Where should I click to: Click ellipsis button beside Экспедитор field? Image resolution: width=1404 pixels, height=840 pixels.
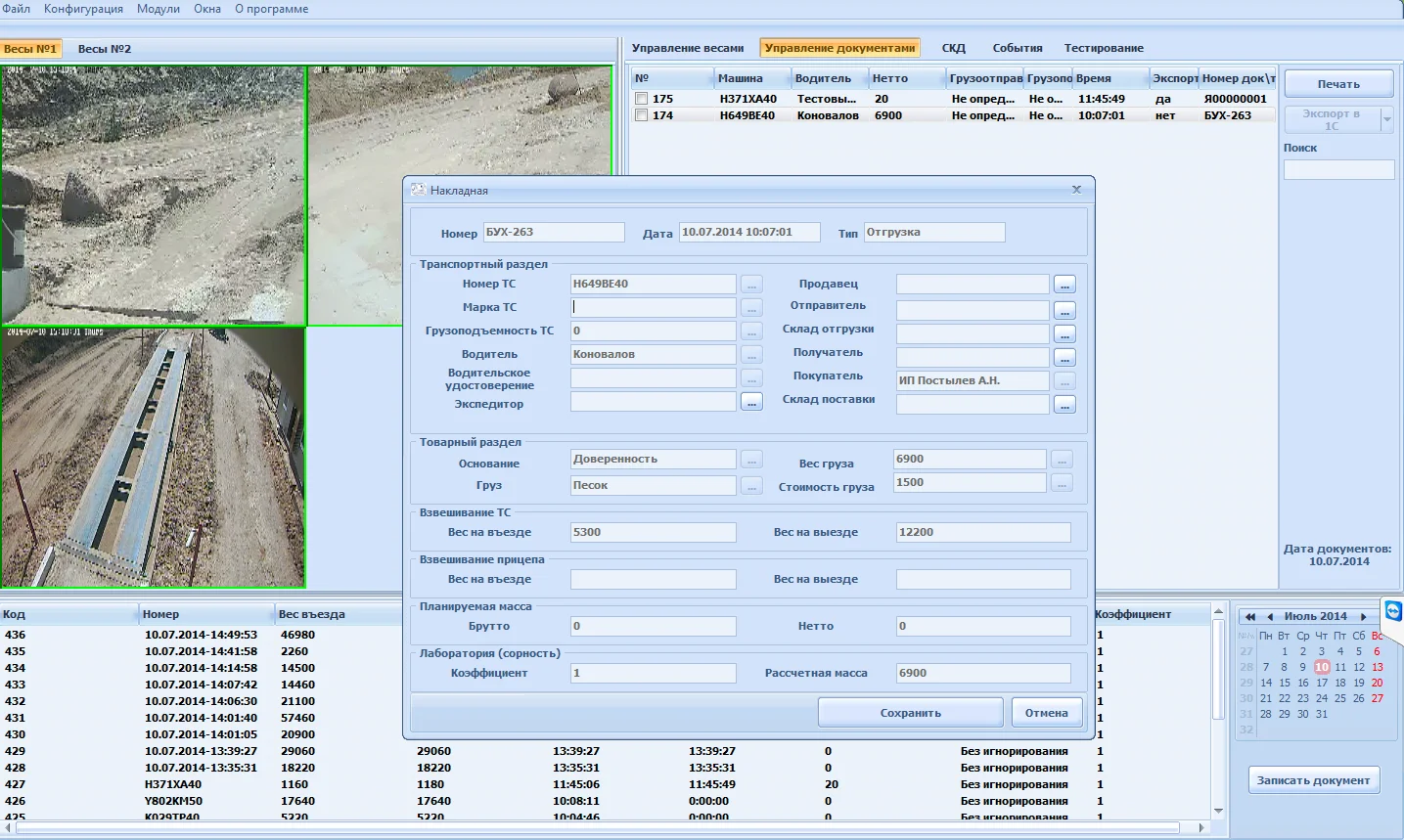(x=751, y=402)
